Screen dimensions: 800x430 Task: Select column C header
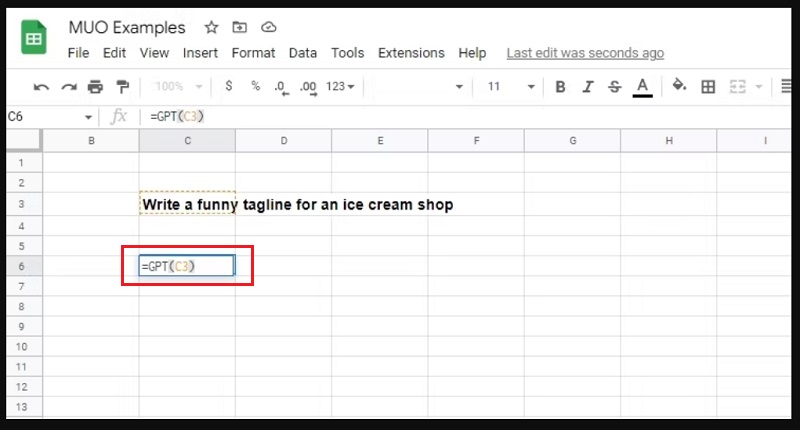(187, 141)
